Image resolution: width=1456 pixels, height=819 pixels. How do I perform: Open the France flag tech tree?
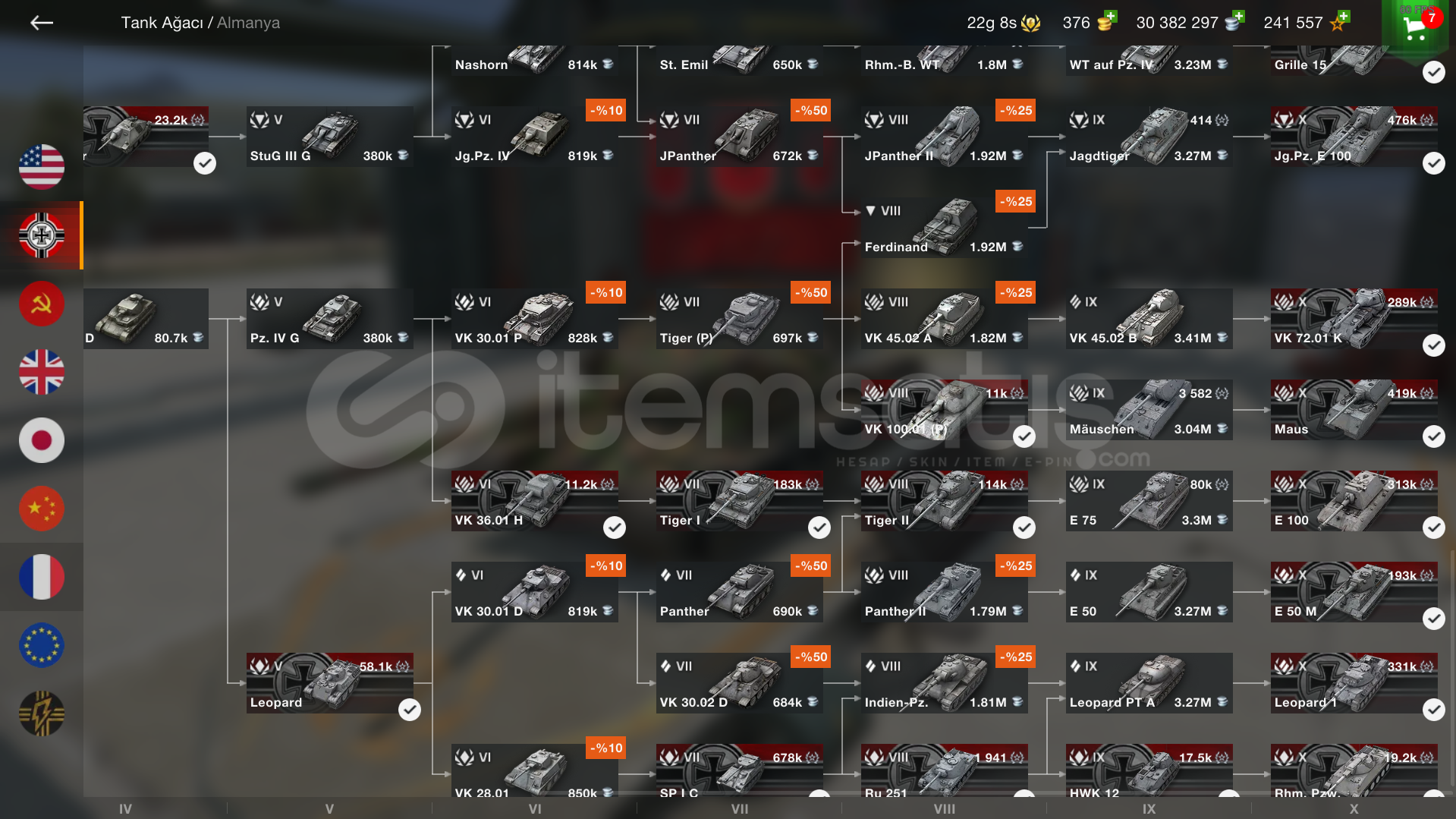tap(42, 577)
